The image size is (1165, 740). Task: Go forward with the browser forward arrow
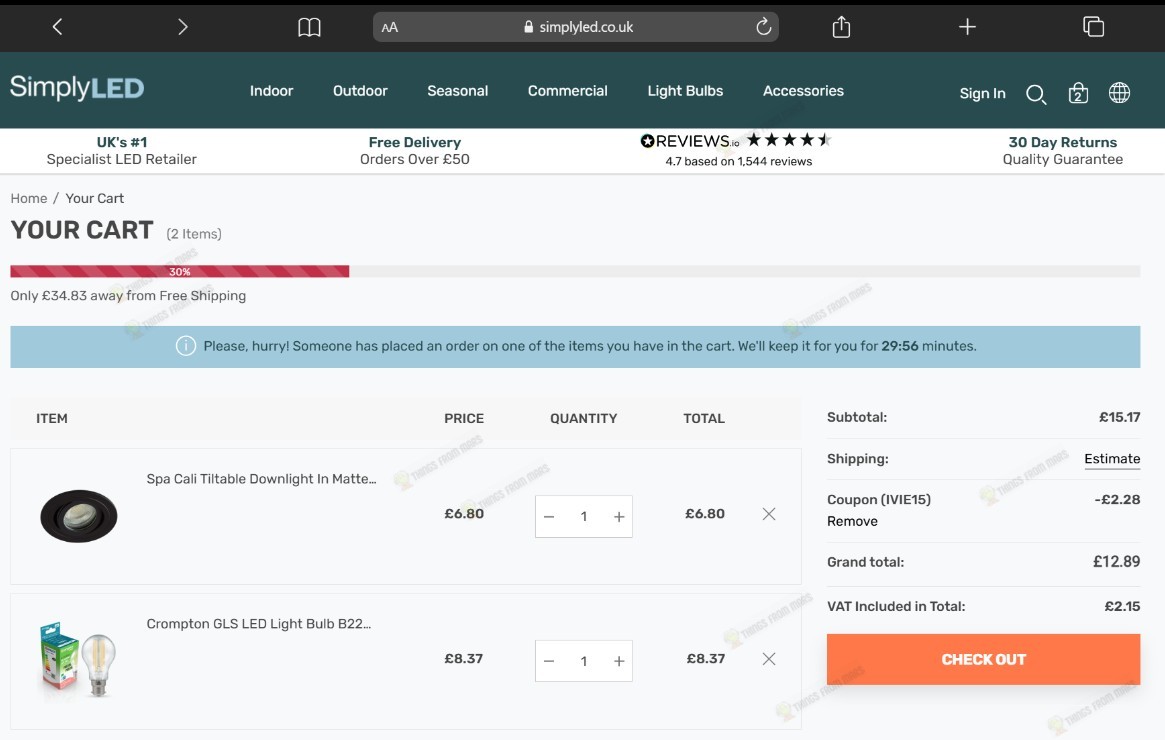(x=183, y=27)
